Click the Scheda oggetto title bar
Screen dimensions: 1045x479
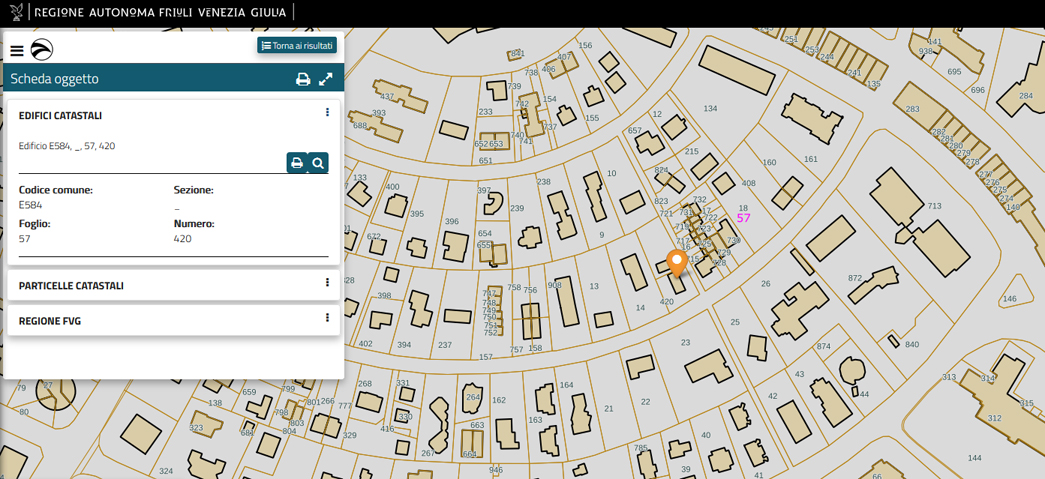(150, 79)
